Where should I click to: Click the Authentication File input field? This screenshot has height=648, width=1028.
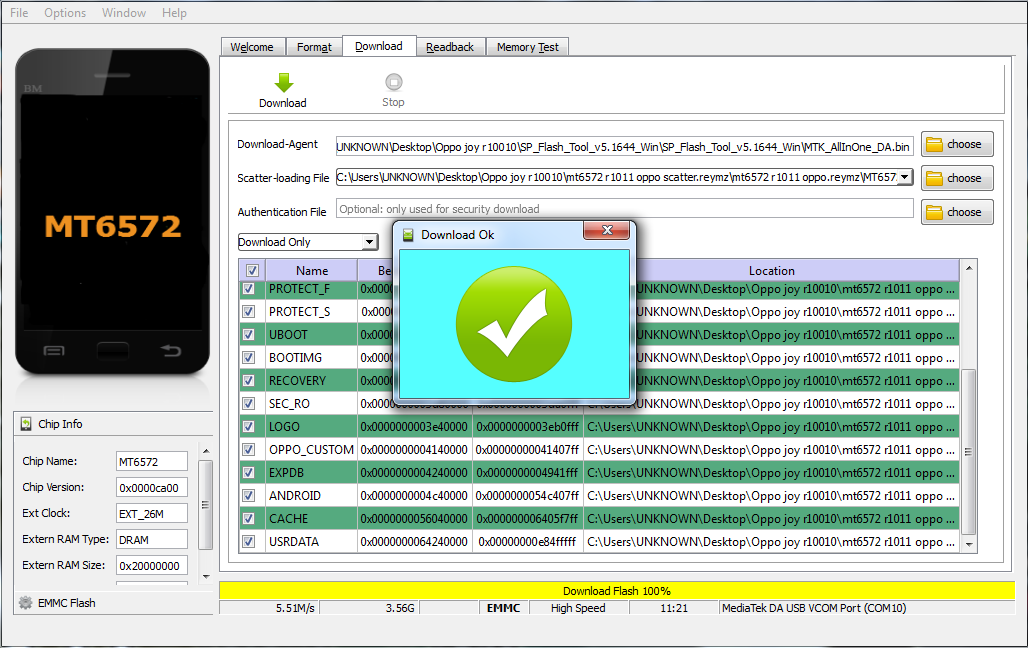[x=624, y=209]
